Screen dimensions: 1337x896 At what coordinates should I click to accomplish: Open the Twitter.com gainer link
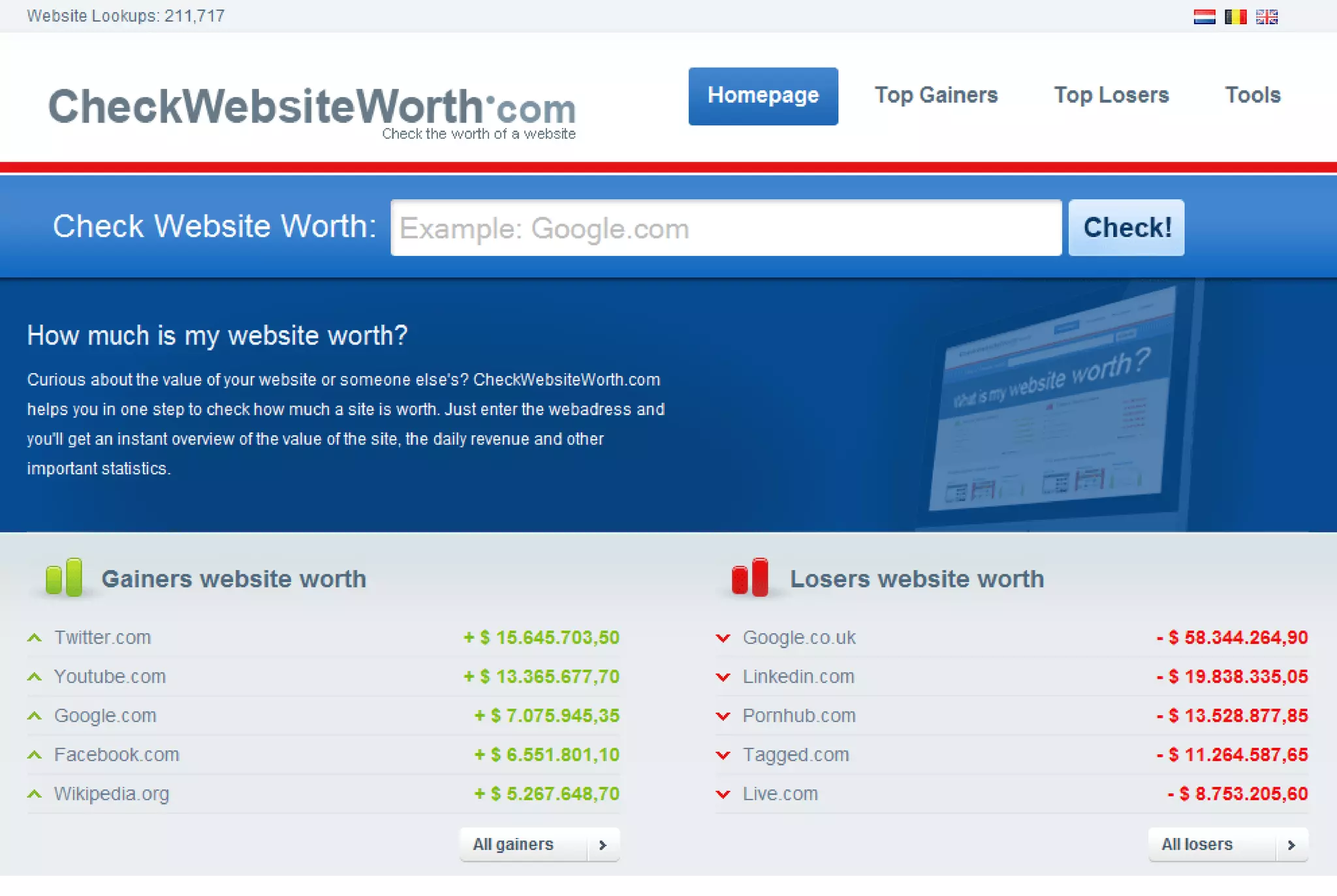coord(102,638)
